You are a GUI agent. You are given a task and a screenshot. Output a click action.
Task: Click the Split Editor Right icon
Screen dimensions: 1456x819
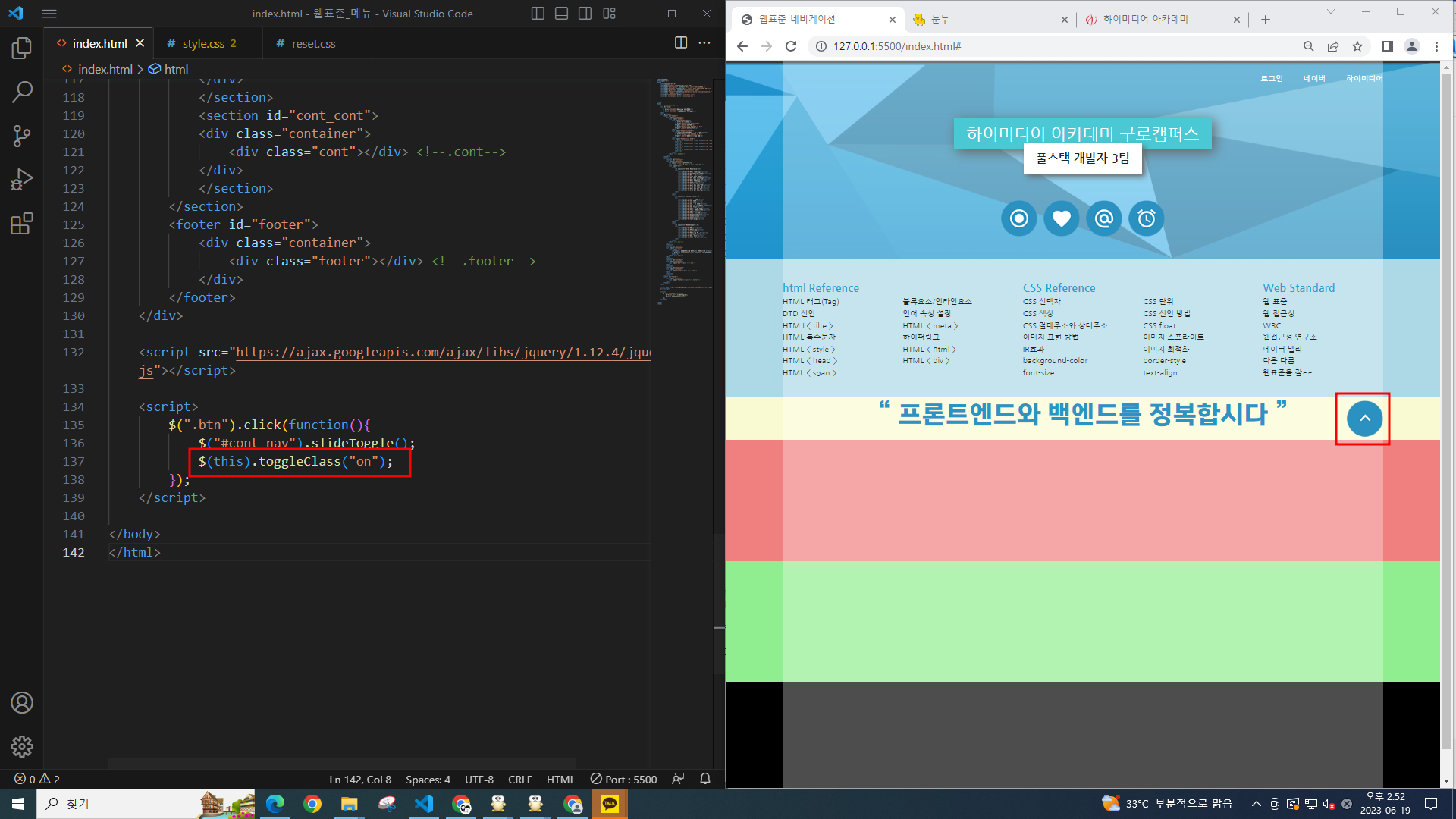tap(681, 43)
